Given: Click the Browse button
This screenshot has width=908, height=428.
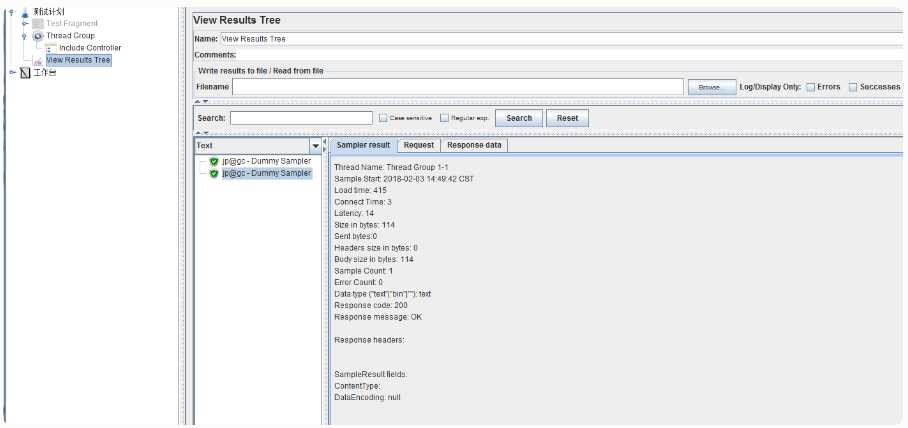Looking at the screenshot, I should point(712,87).
